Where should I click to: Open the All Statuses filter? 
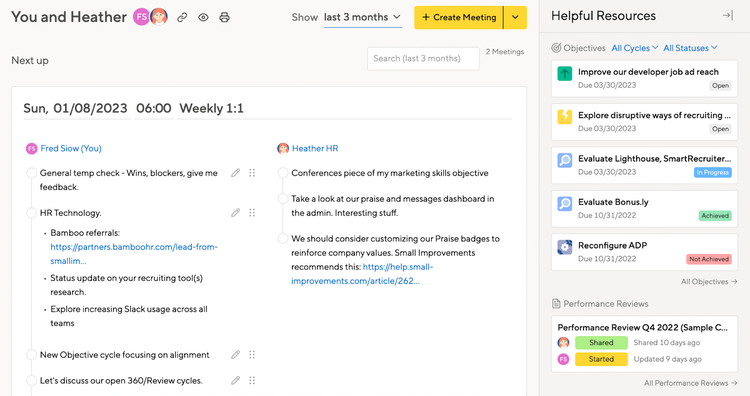[690, 48]
